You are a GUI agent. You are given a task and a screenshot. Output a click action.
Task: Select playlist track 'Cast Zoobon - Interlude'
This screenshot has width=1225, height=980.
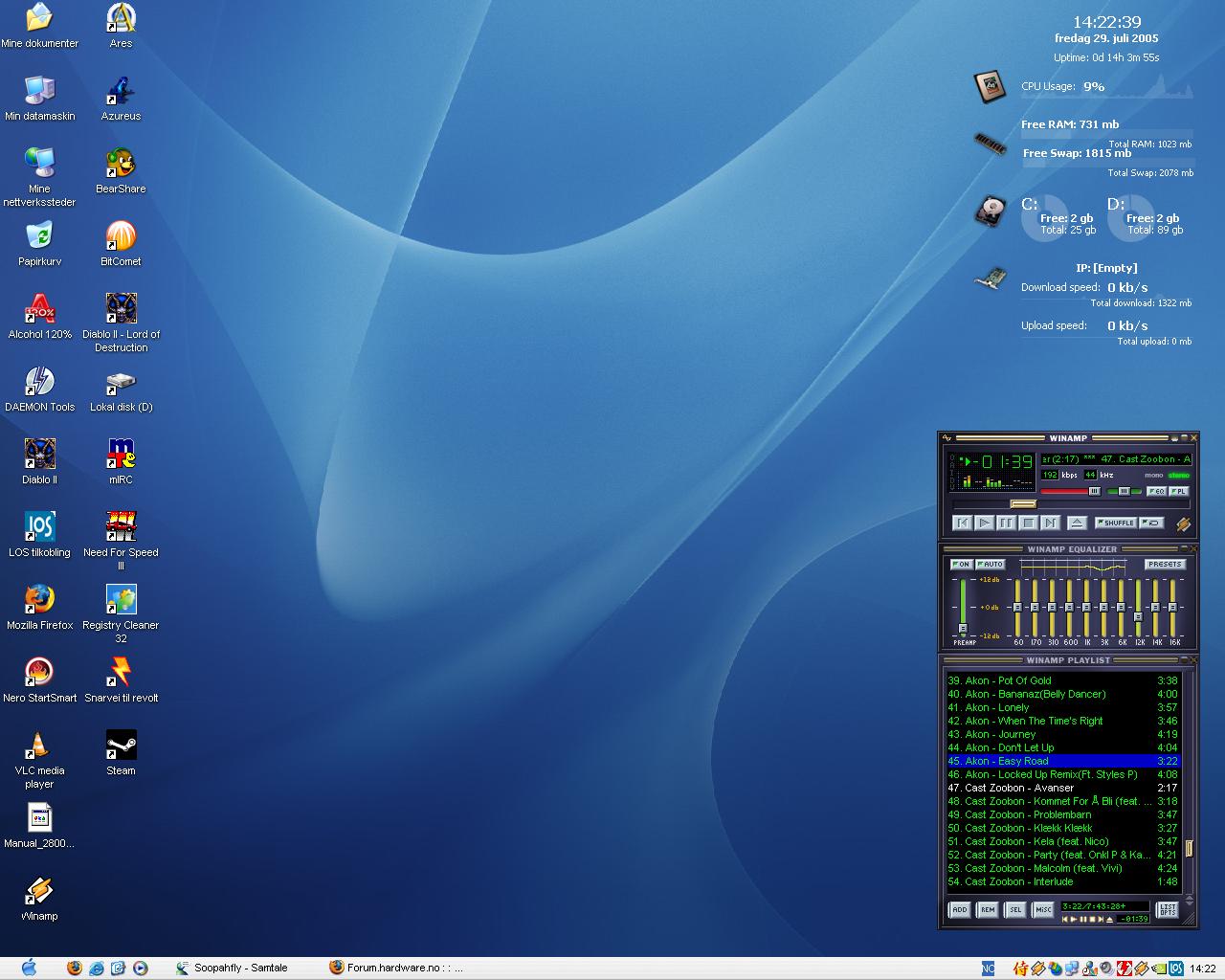[1062, 881]
